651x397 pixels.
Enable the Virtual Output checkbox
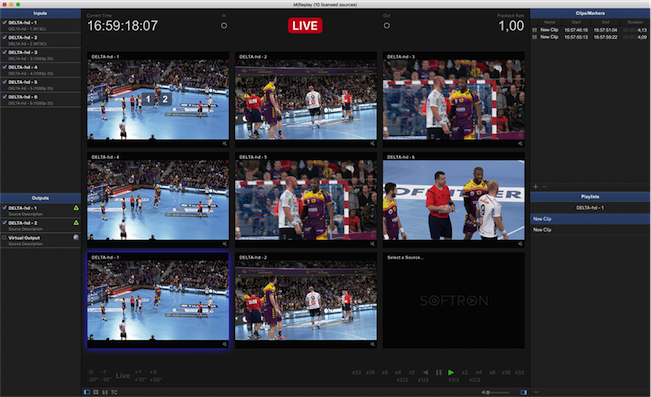point(5,238)
